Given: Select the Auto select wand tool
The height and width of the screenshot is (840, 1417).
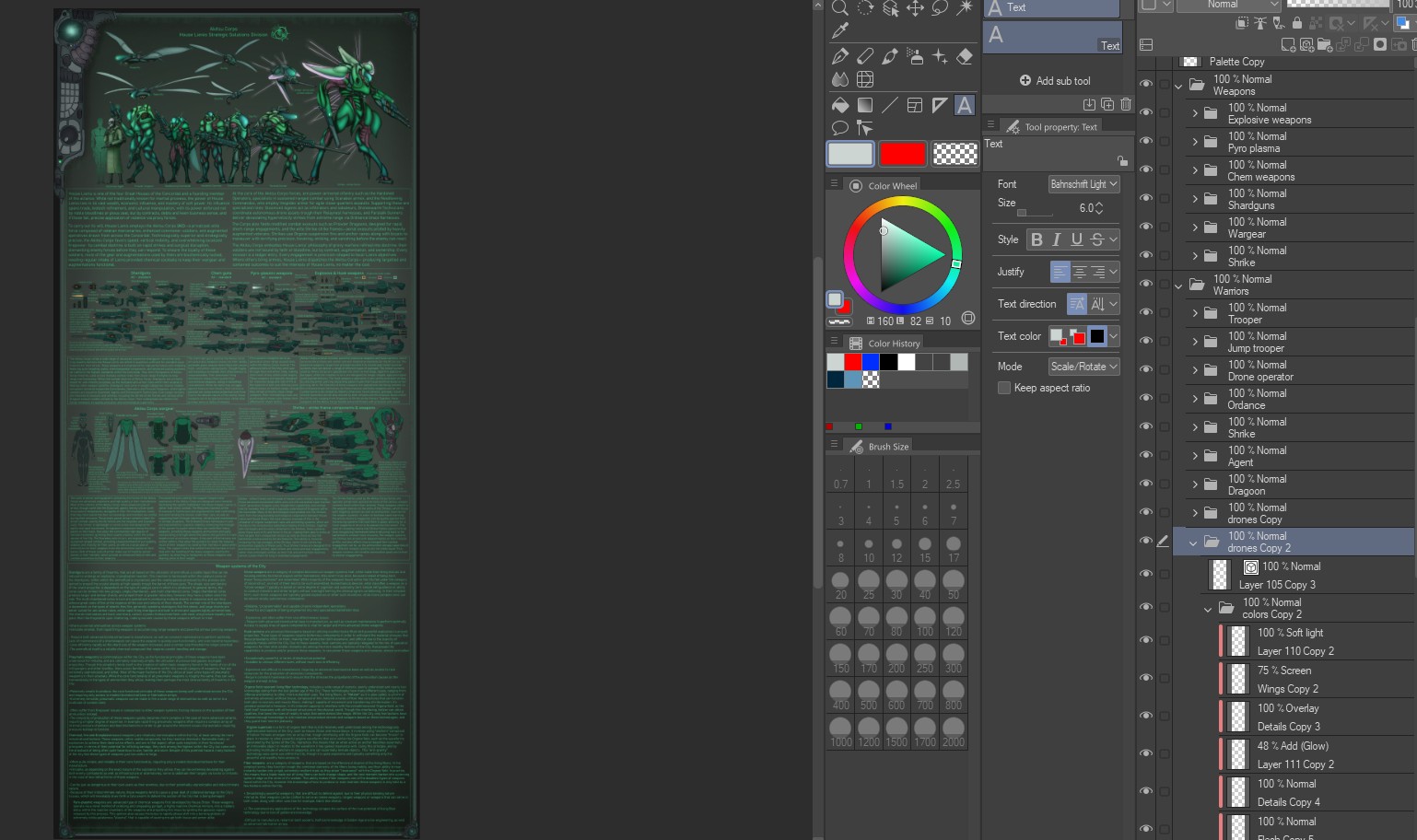Looking at the screenshot, I should point(965,8).
